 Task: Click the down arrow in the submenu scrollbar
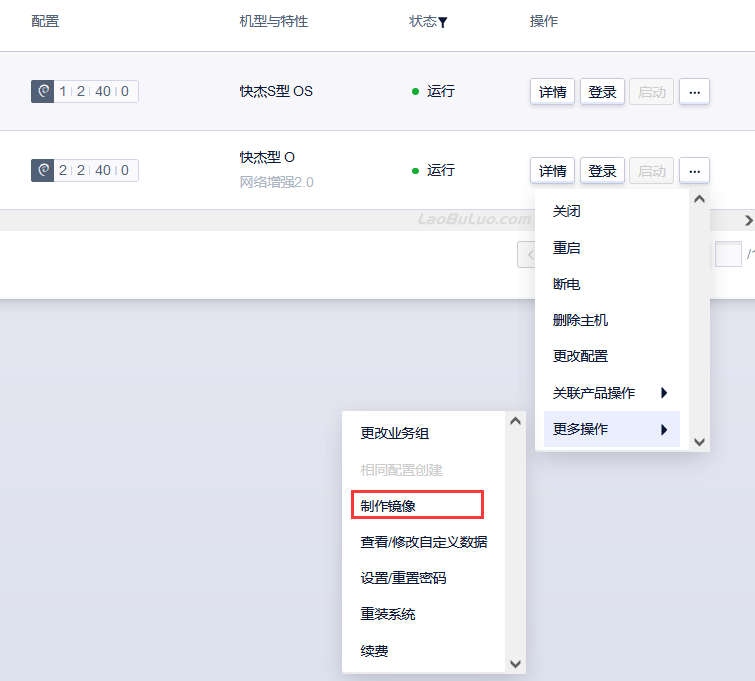[515, 664]
